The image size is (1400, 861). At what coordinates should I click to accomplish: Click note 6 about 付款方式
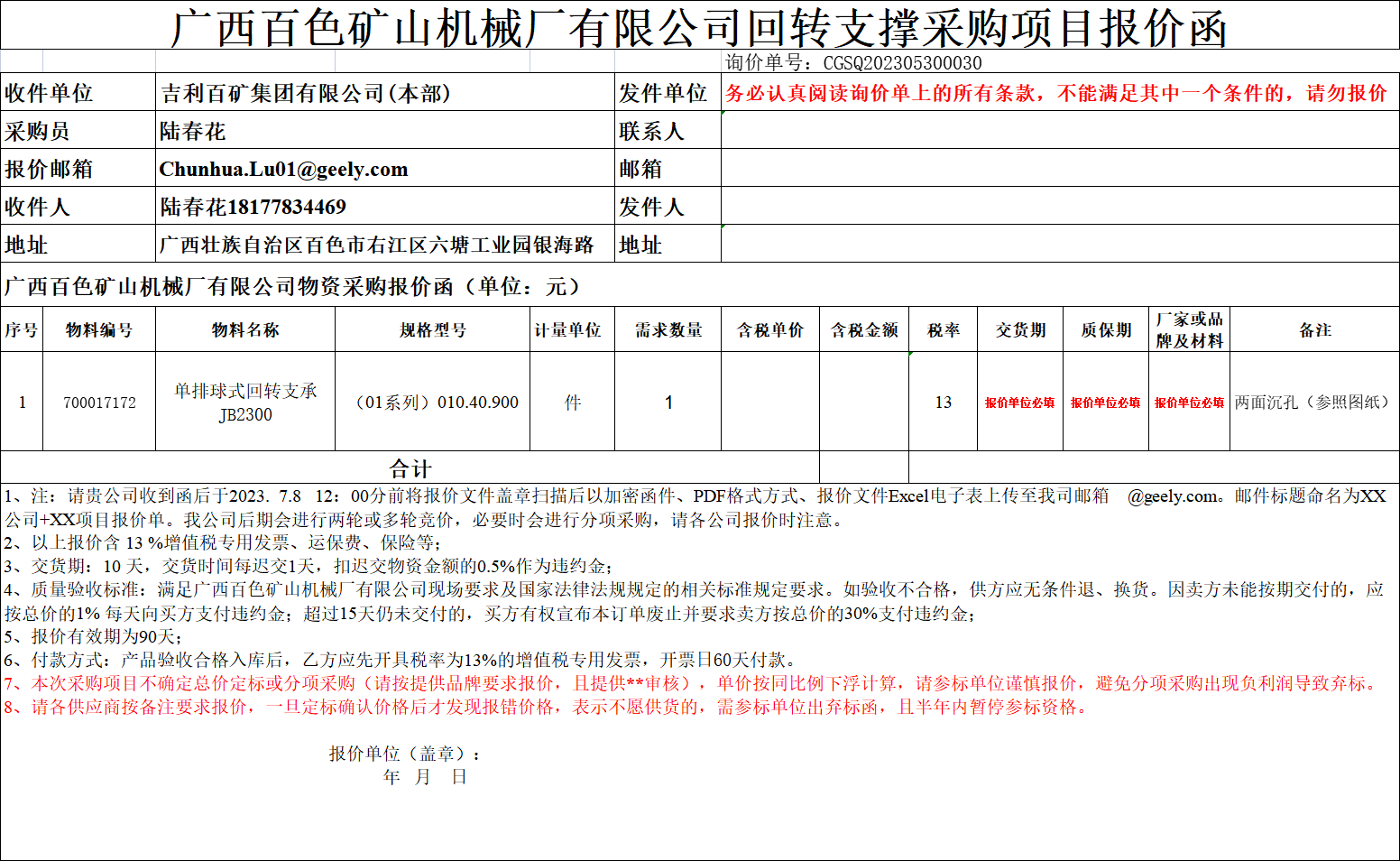click(x=400, y=660)
